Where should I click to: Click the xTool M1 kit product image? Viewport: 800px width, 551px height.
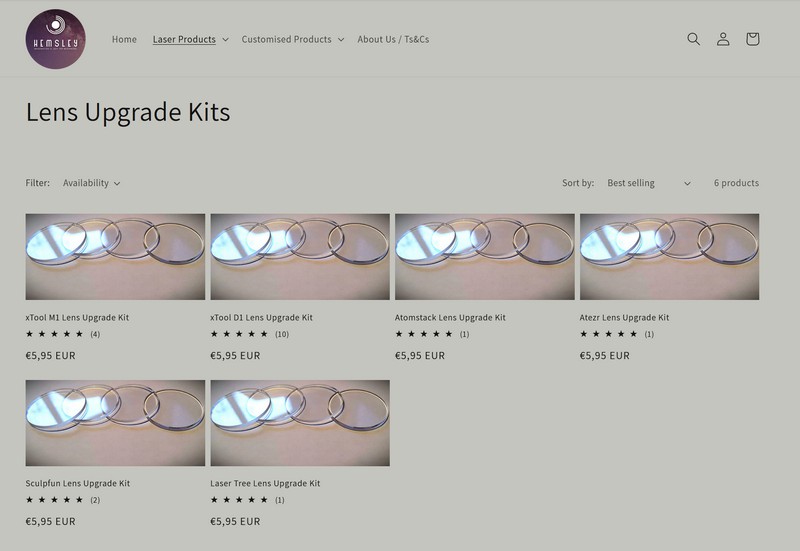[115, 257]
